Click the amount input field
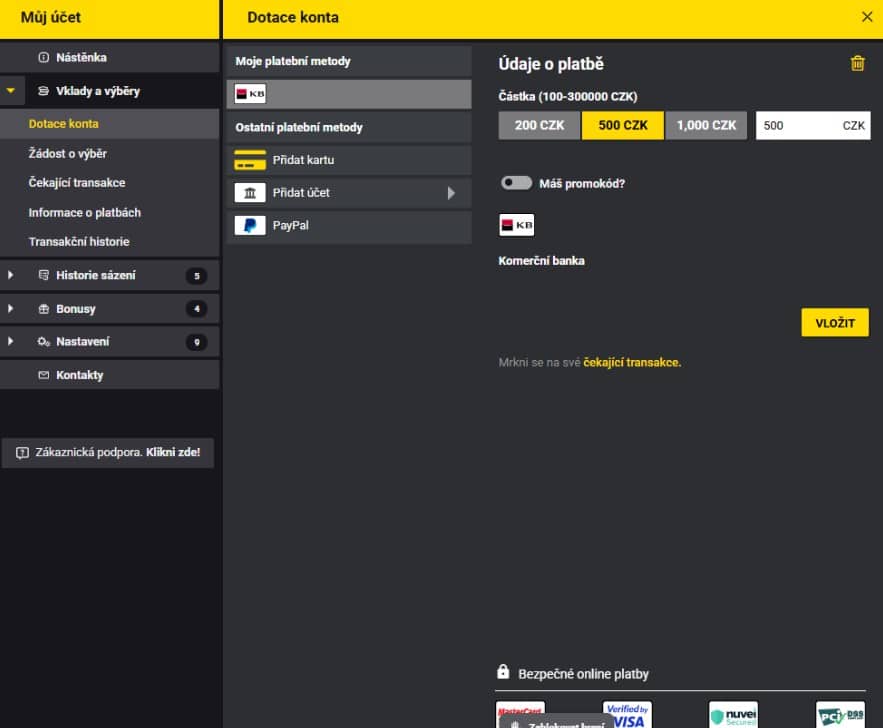This screenshot has width=883, height=728. click(x=813, y=125)
